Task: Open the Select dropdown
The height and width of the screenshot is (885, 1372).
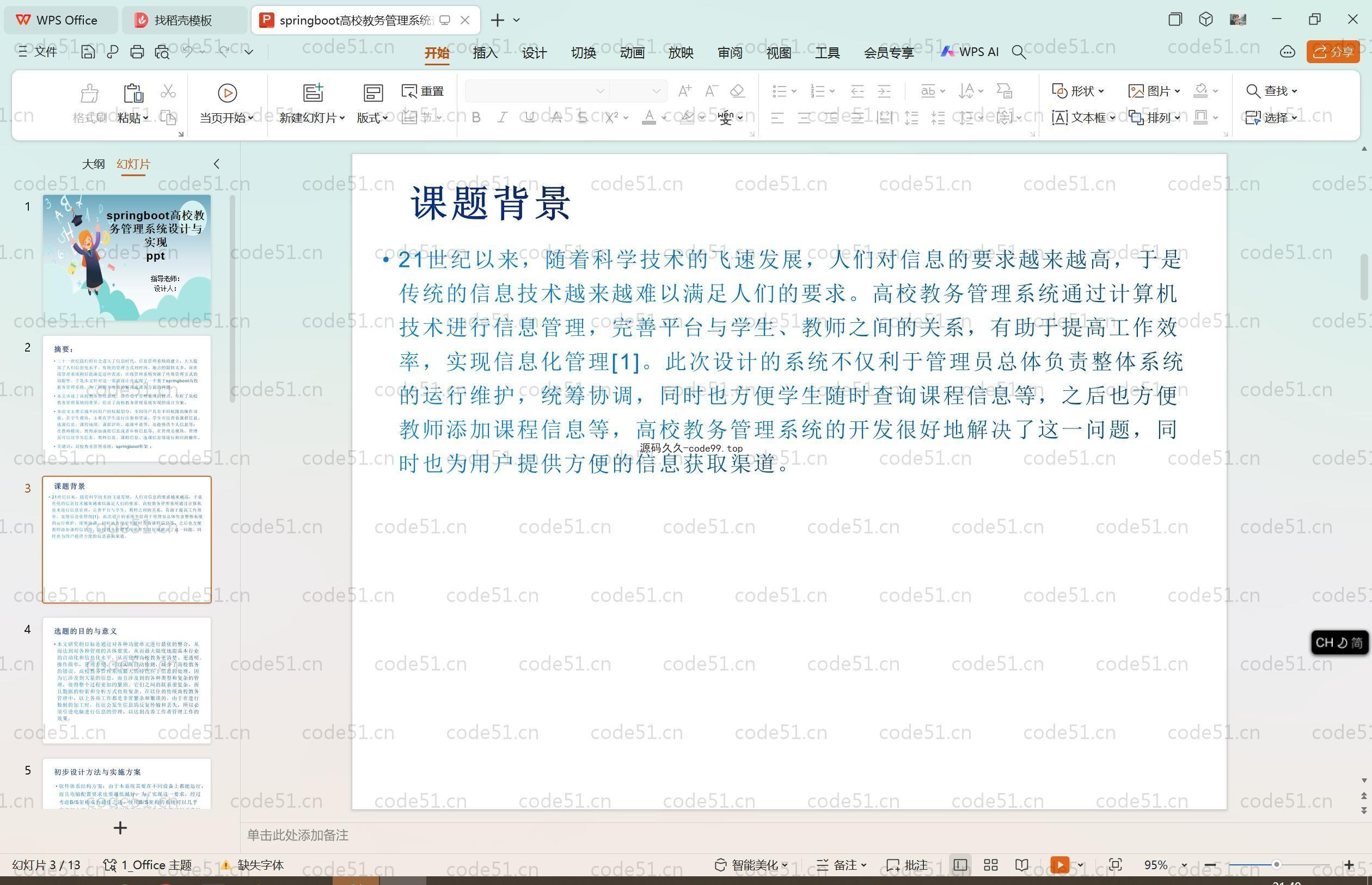Action: [1271, 118]
